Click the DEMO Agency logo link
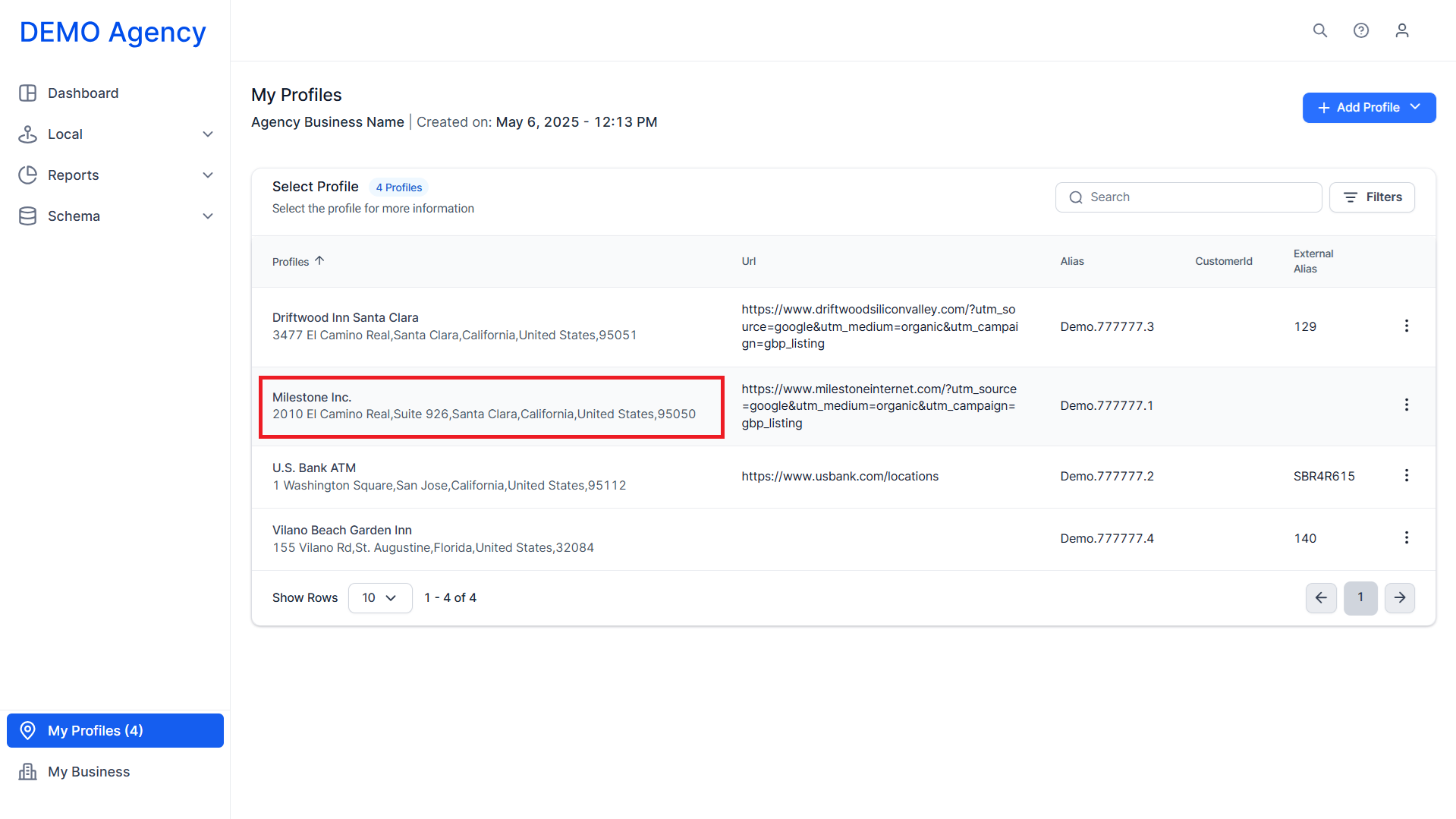 point(113,32)
